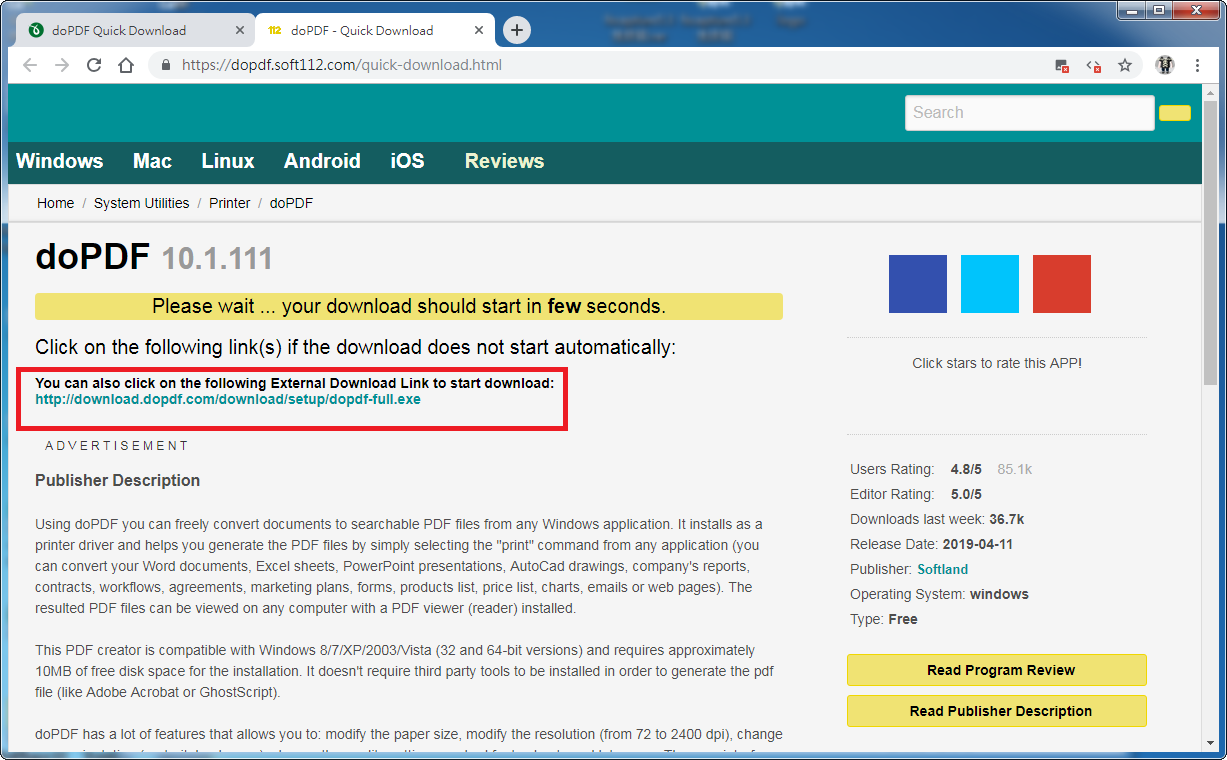
Task: Open the browser home page
Action: click(126, 65)
